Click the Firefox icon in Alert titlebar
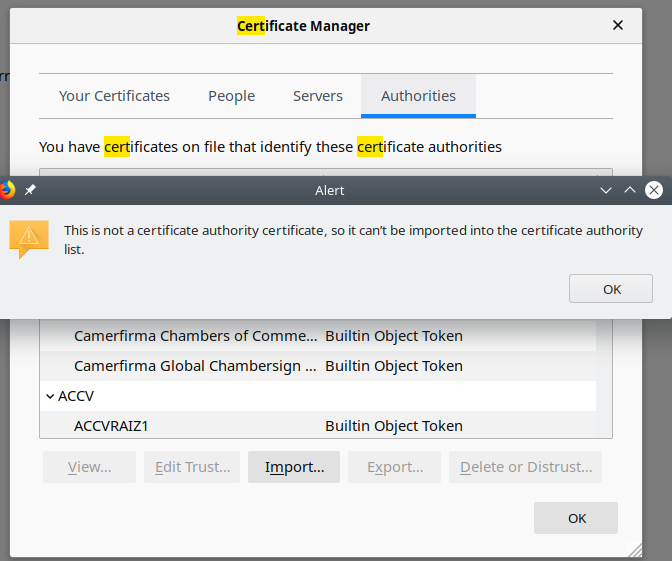Viewport: 672px width, 561px height. (7, 190)
